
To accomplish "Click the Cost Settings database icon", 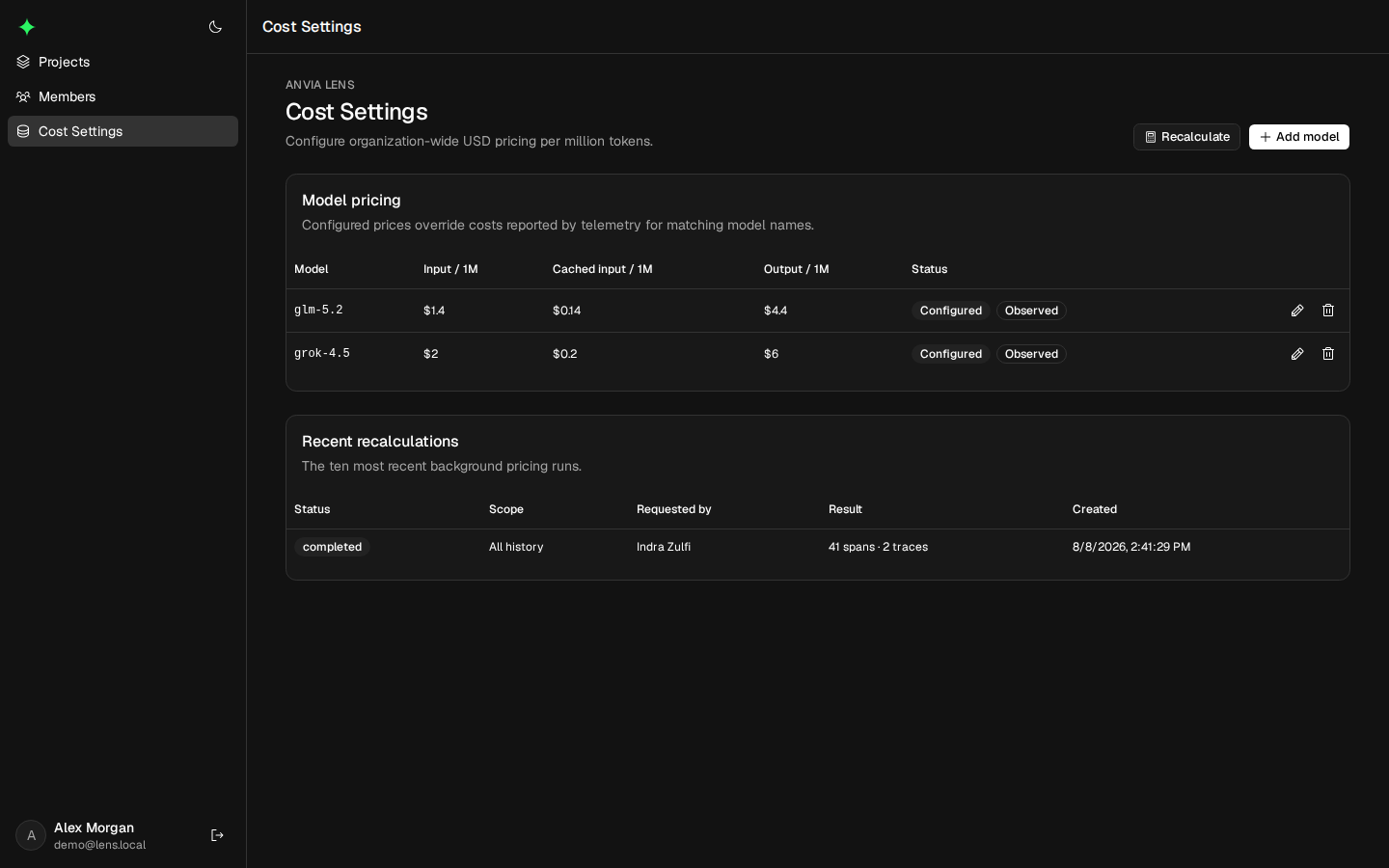I will pos(23,131).
